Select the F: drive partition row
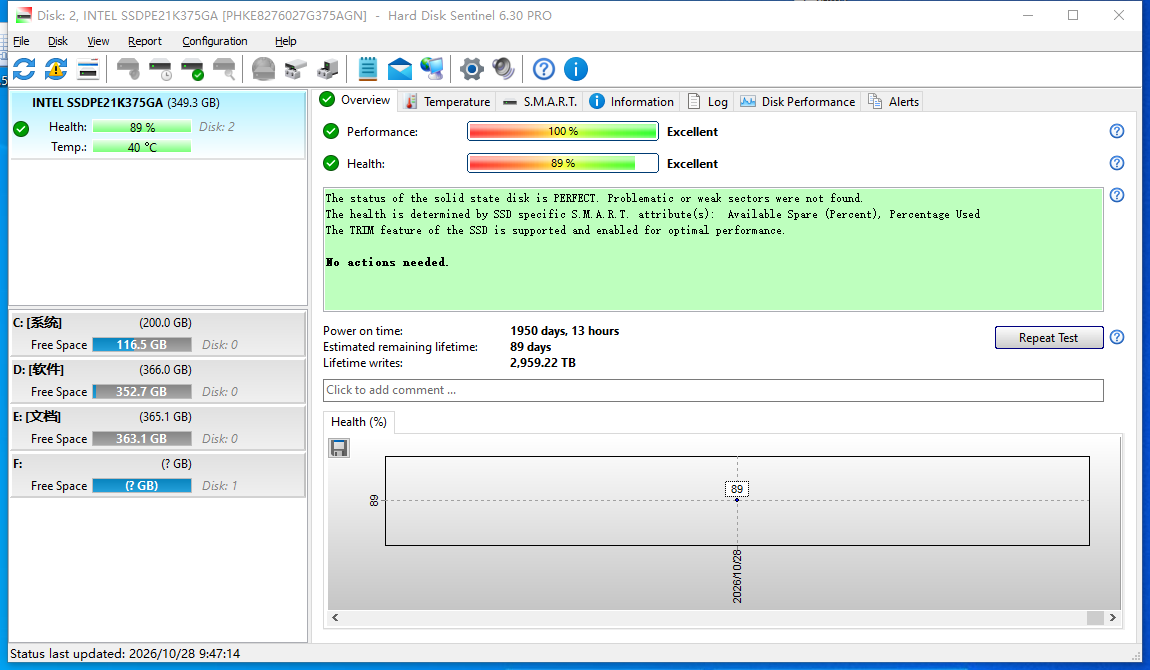The height and width of the screenshot is (670, 1150). [x=158, y=474]
